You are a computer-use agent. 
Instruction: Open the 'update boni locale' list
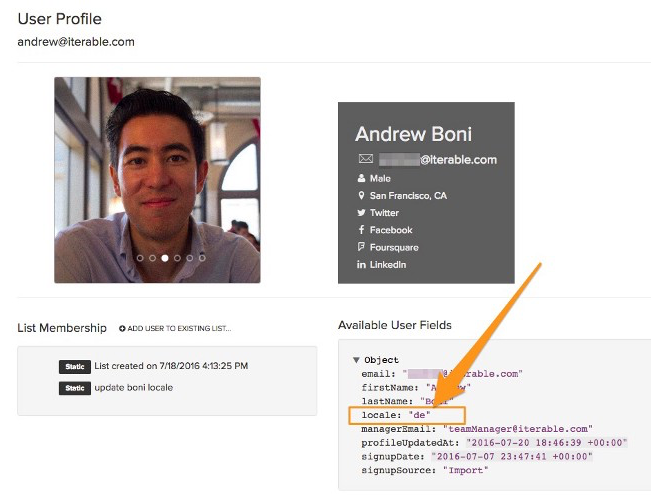click(x=133, y=387)
